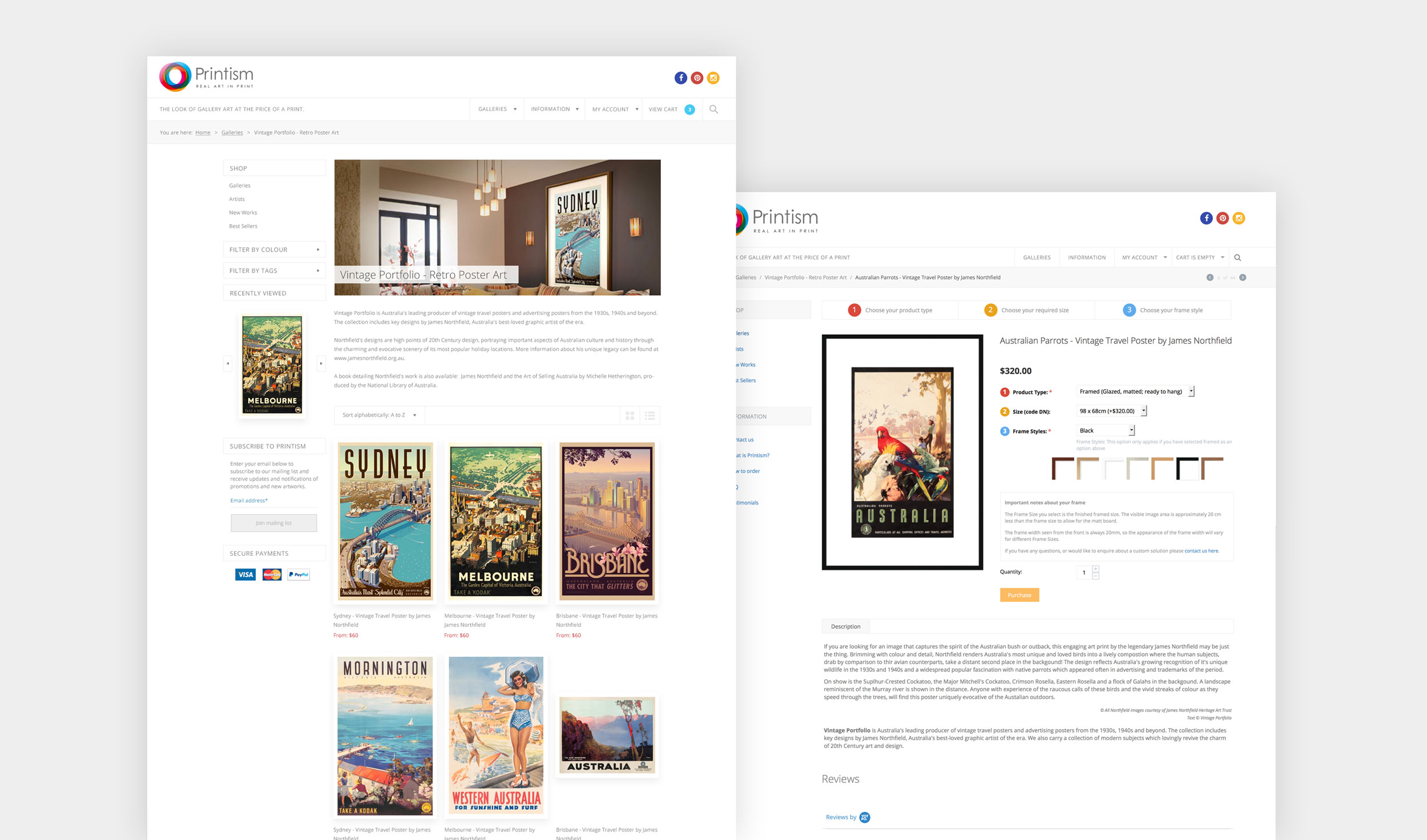Screen dimensions: 1427x840
Task: Click quantity input field
Action: (1084, 573)
